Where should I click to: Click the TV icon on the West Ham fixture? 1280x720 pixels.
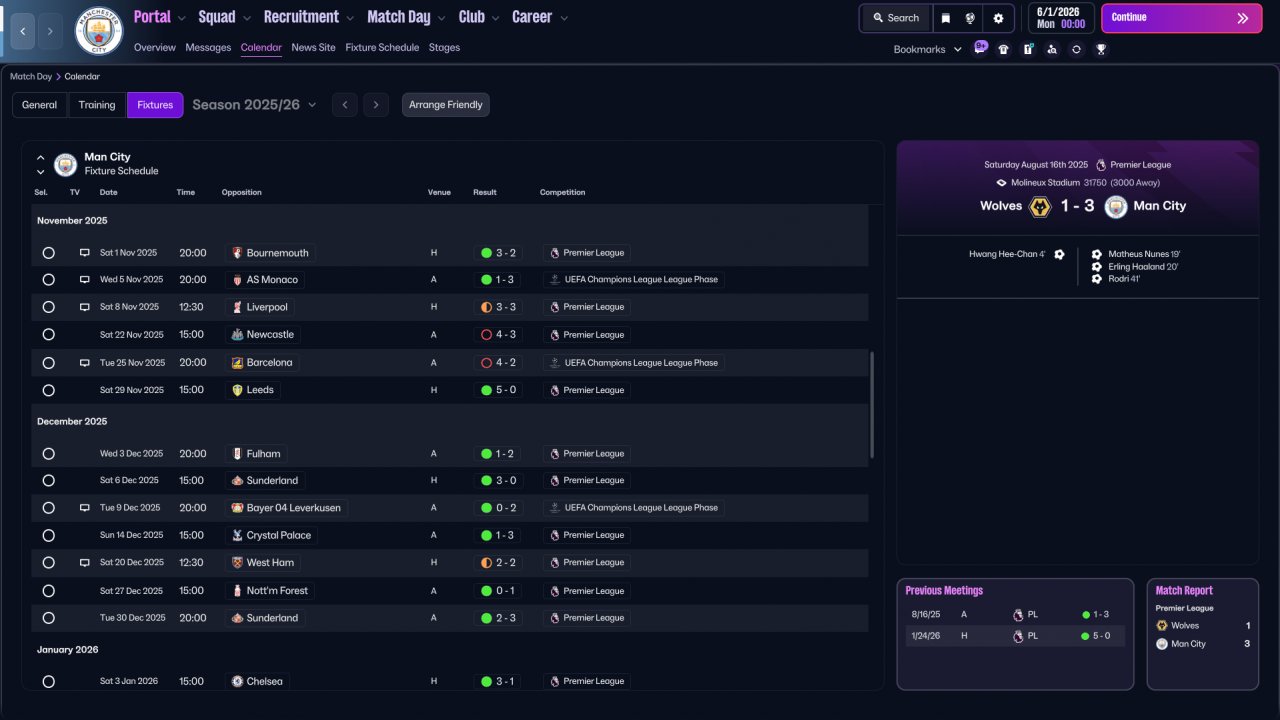point(85,563)
